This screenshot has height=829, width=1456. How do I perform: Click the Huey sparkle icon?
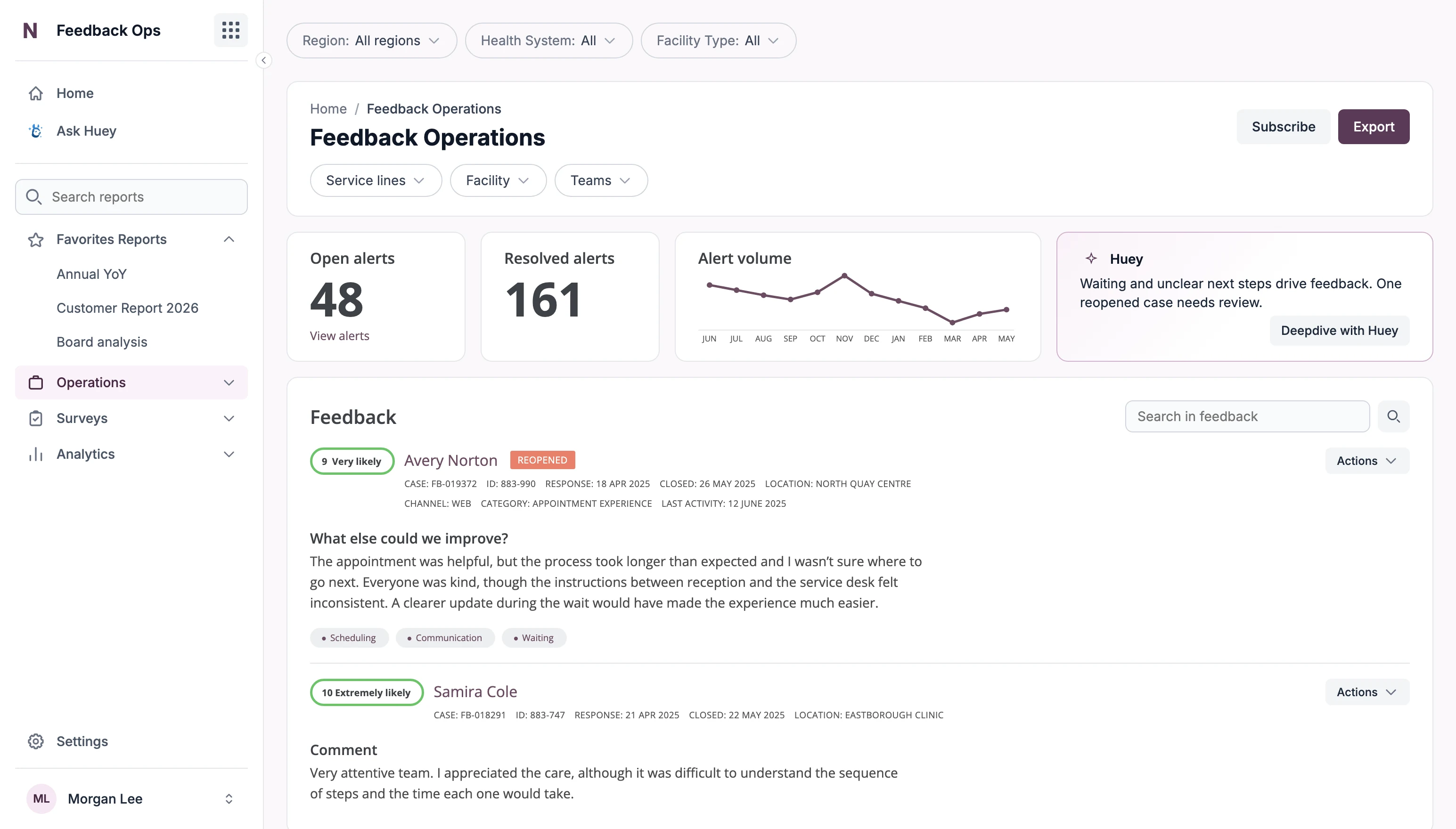pyautogui.click(x=1091, y=259)
